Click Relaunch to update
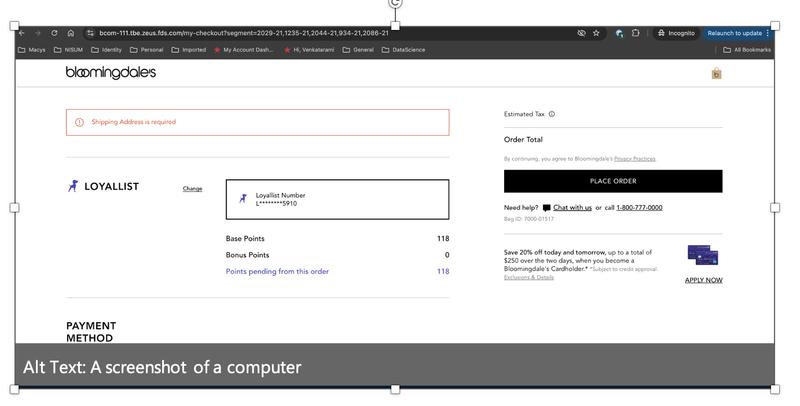The height and width of the screenshot is (406, 800). [x=738, y=33]
